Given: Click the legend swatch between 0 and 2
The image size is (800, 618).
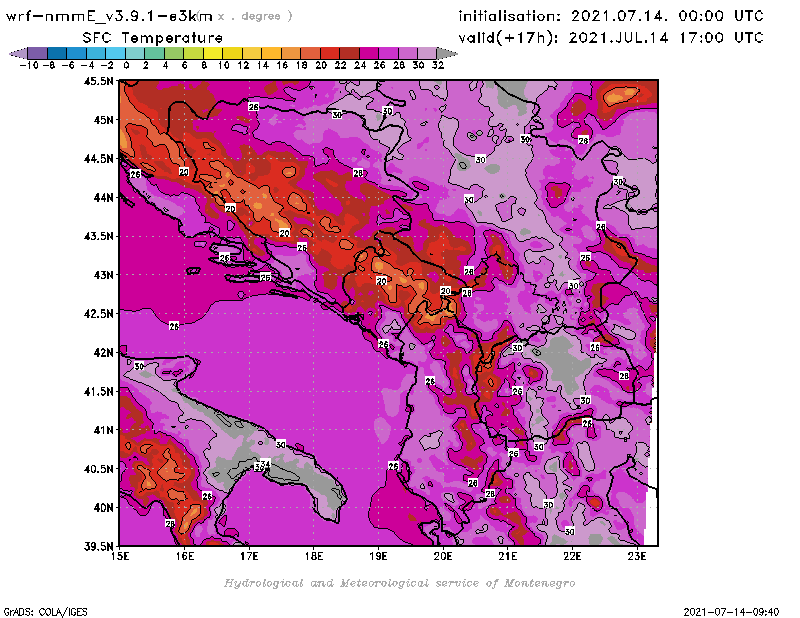Looking at the screenshot, I should pos(135,54).
